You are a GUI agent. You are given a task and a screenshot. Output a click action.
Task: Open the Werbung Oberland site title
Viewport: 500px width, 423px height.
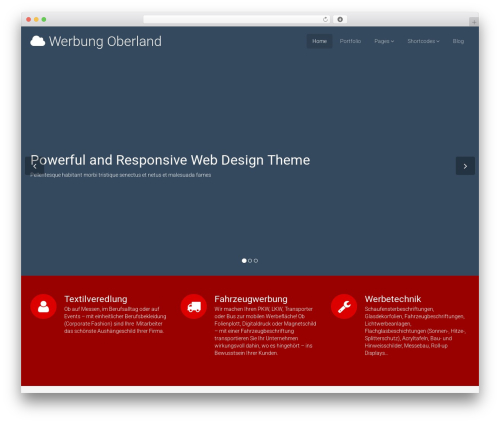point(105,41)
